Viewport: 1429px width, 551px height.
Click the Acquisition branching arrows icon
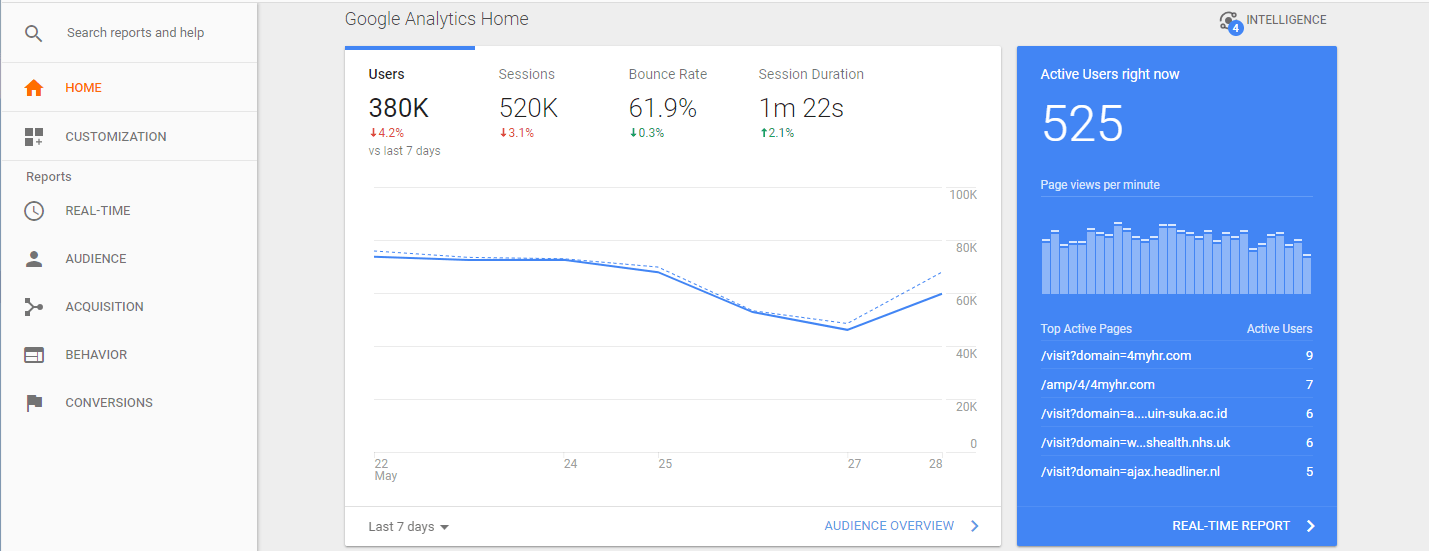click(34, 307)
